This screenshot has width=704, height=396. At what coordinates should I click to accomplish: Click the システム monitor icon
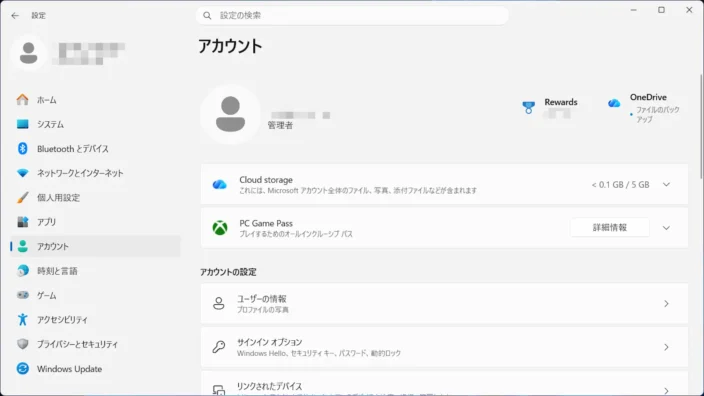click(x=22, y=124)
